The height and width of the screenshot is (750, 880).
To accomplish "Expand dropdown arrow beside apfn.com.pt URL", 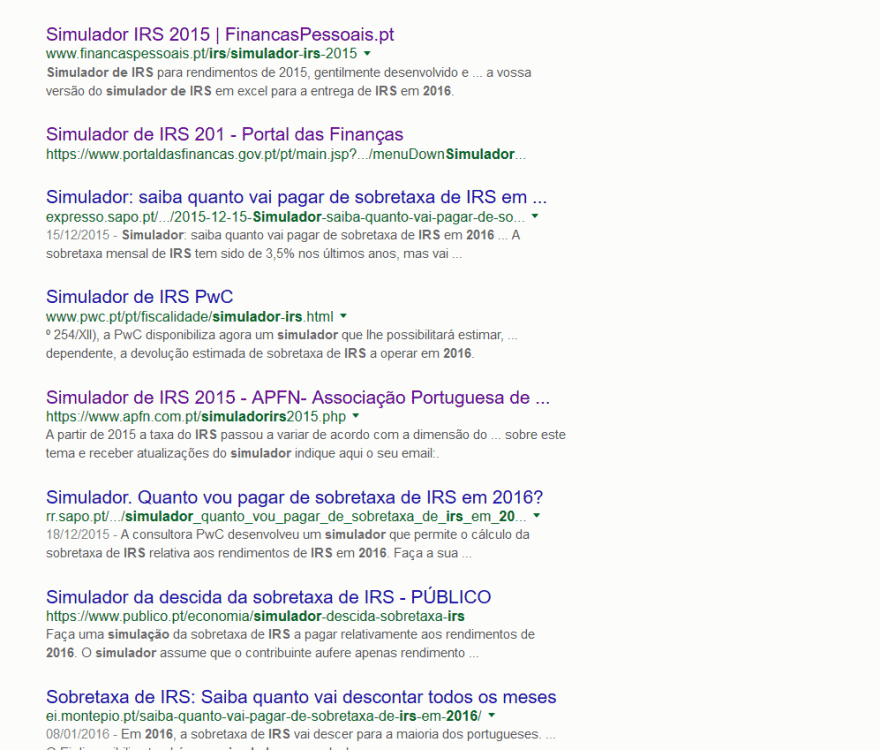I will pos(356,416).
